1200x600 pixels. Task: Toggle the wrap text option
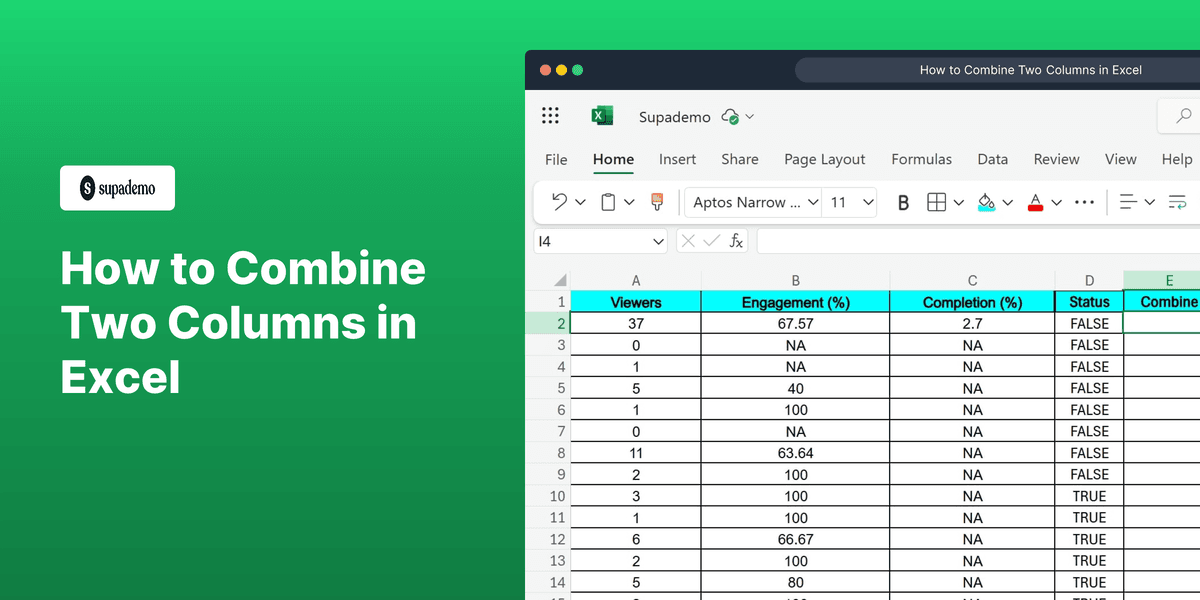(x=1177, y=202)
